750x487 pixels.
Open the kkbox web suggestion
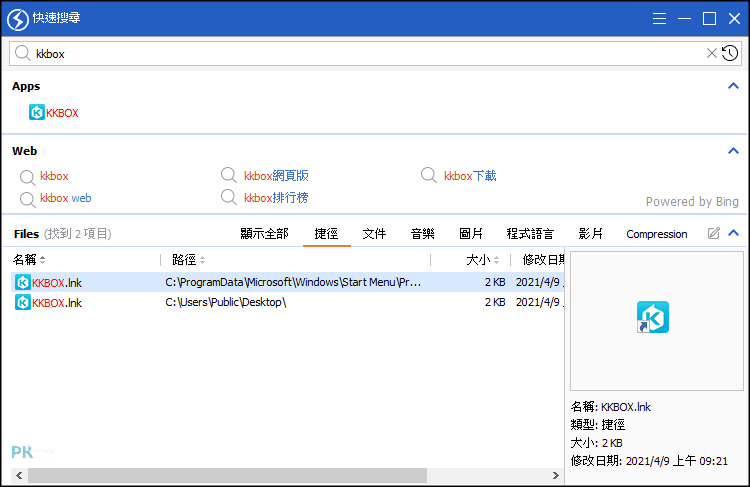coord(66,198)
